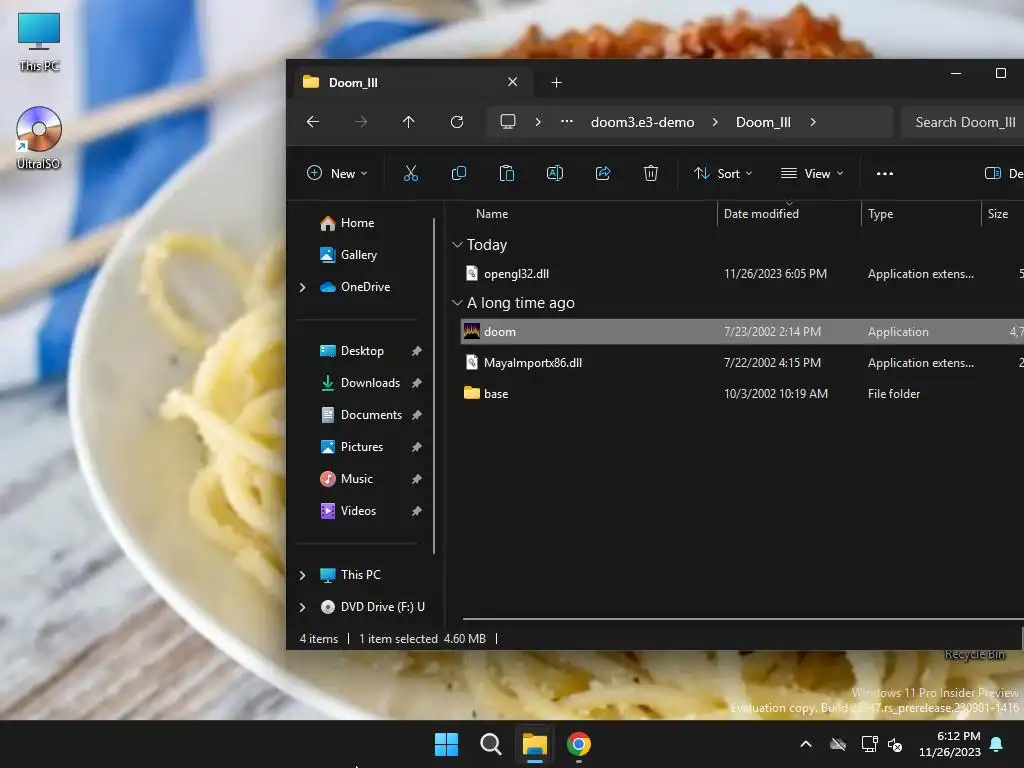
Task: Open the notification bell
Action: [997, 744]
